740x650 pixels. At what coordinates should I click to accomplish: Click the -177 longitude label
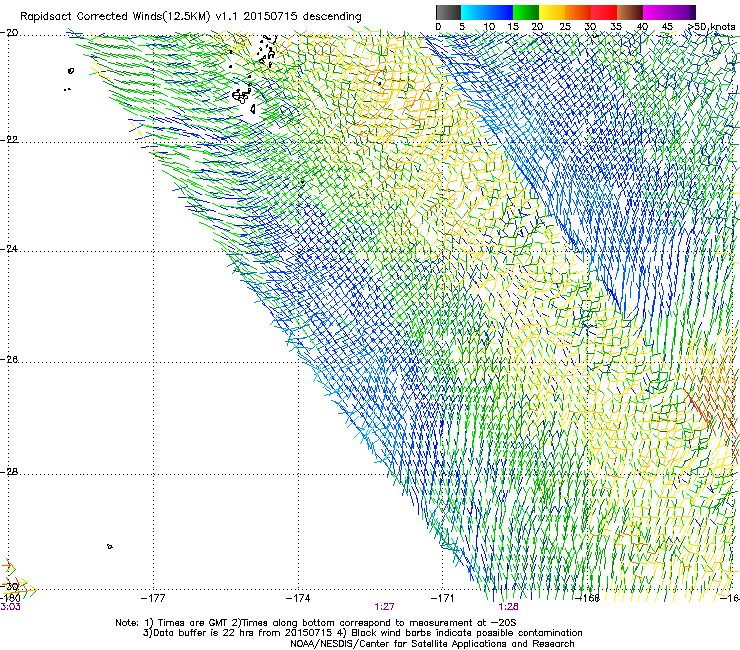(x=153, y=598)
